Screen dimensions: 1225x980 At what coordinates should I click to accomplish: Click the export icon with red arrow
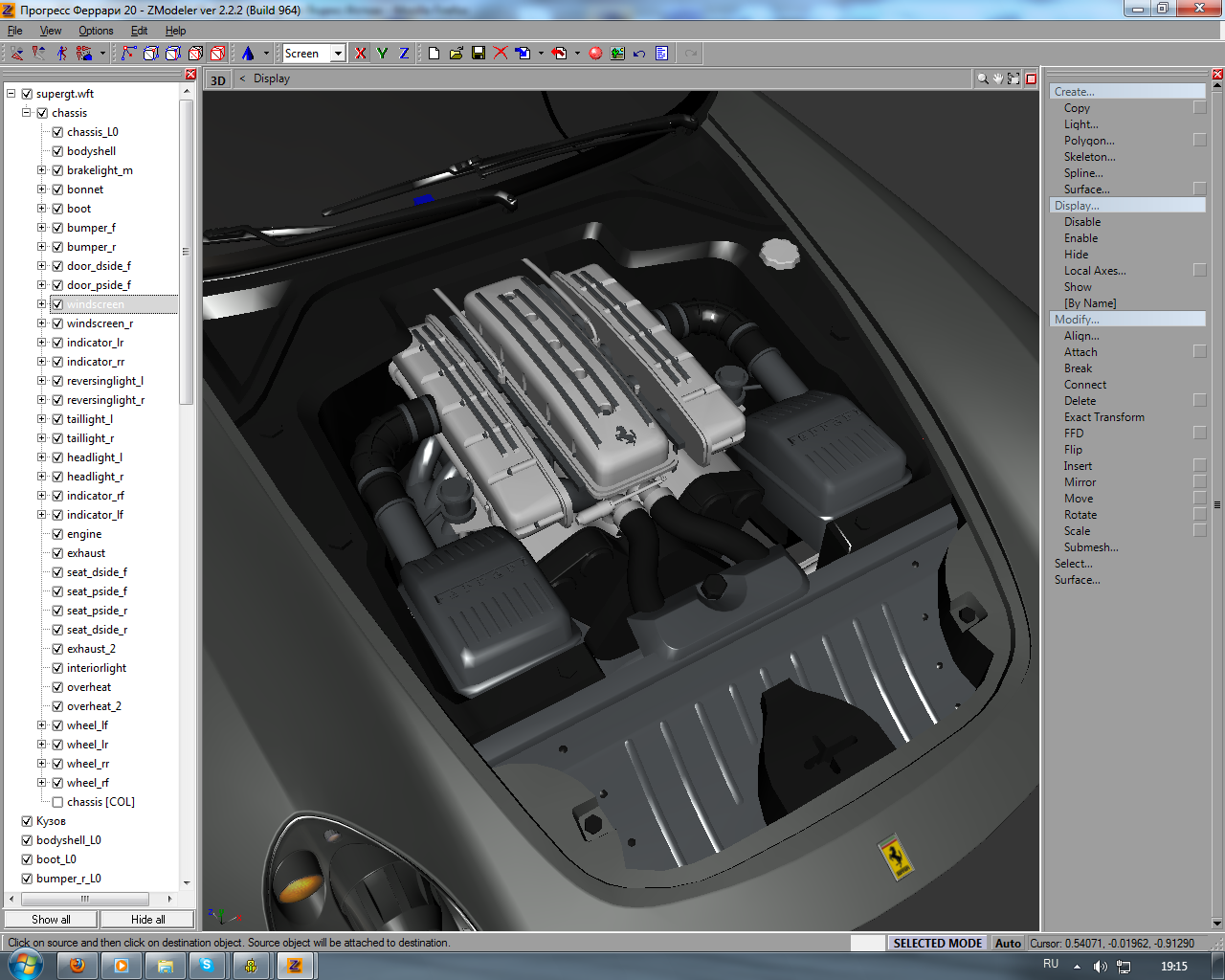[560, 54]
